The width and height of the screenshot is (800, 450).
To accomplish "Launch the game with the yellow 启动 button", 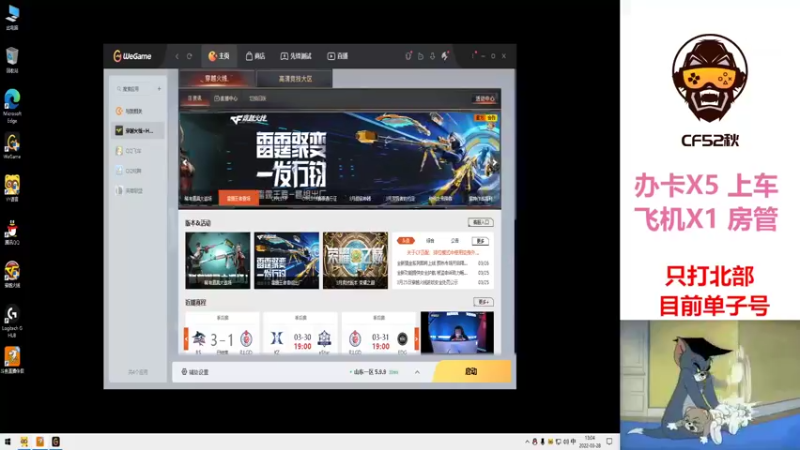I will 471,371.
